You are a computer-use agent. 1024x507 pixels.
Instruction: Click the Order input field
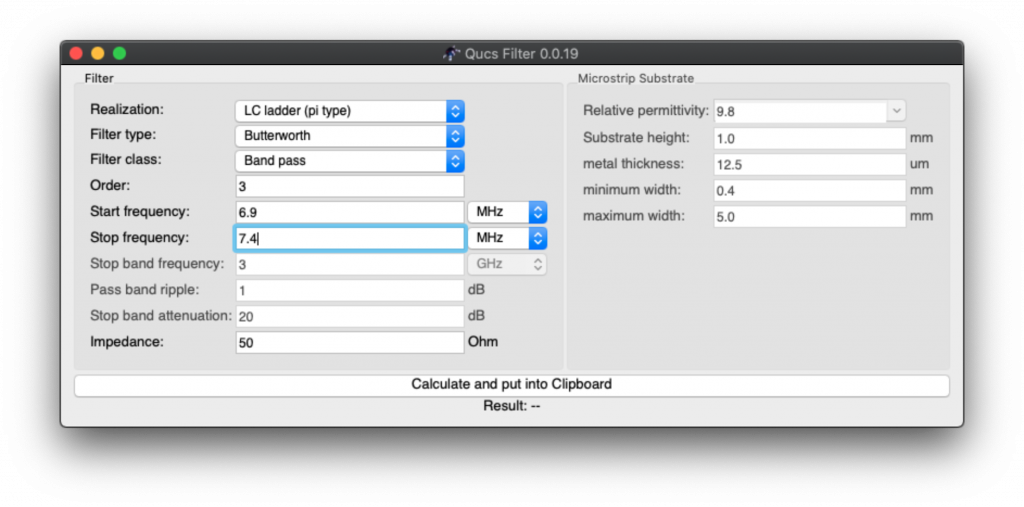[x=350, y=186]
